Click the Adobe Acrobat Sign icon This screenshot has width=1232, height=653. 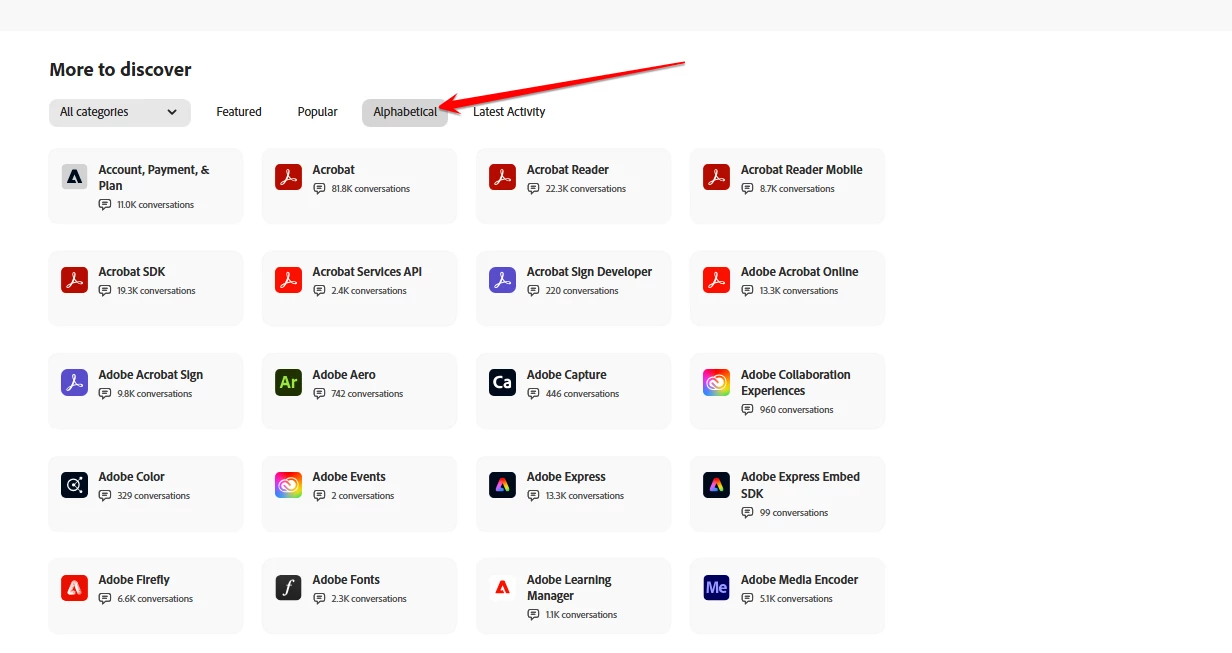coord(74,382)
